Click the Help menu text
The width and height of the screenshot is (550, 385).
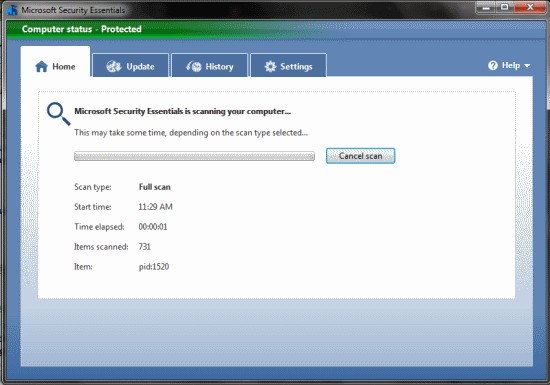(511, 65)
